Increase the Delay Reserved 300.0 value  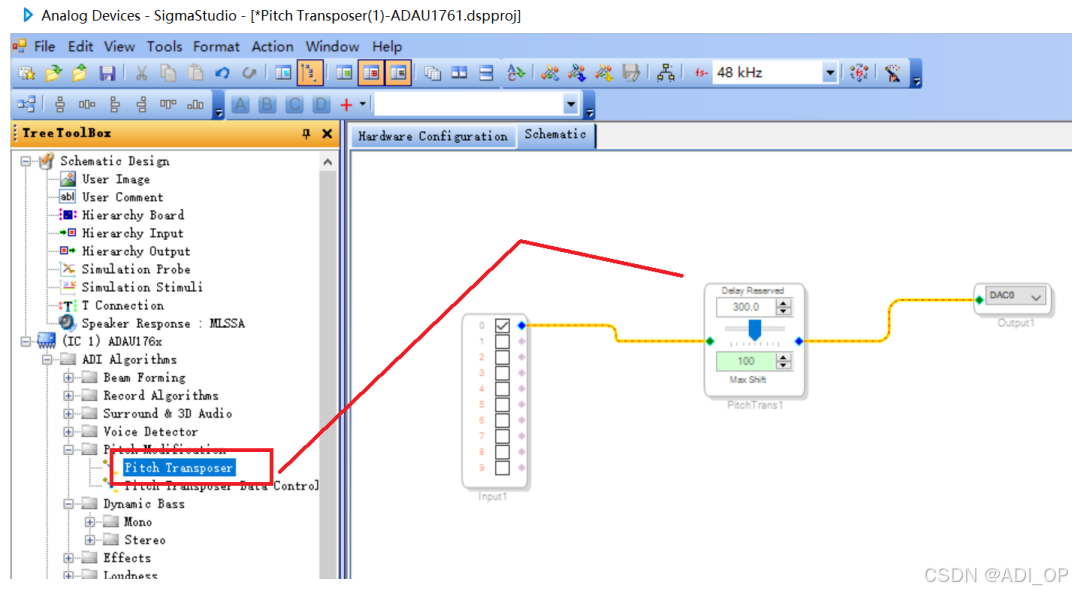(783, 303)
